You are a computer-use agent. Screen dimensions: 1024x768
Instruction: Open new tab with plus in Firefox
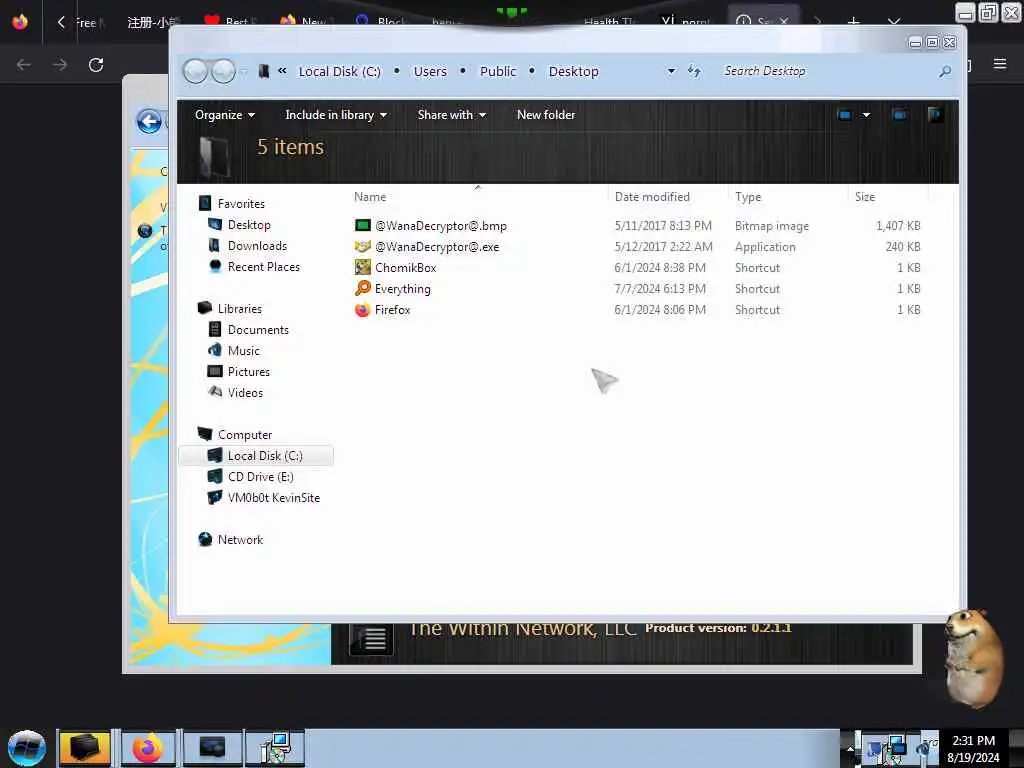[x=853, y=22]
